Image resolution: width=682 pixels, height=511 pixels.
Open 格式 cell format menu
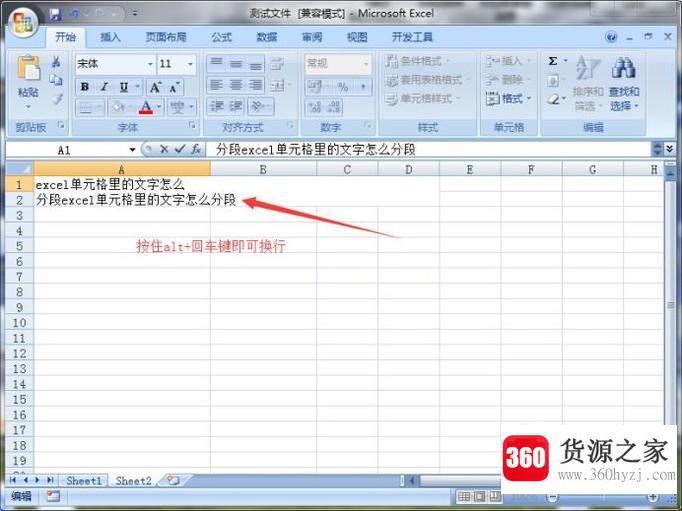(x=508, y=99)
